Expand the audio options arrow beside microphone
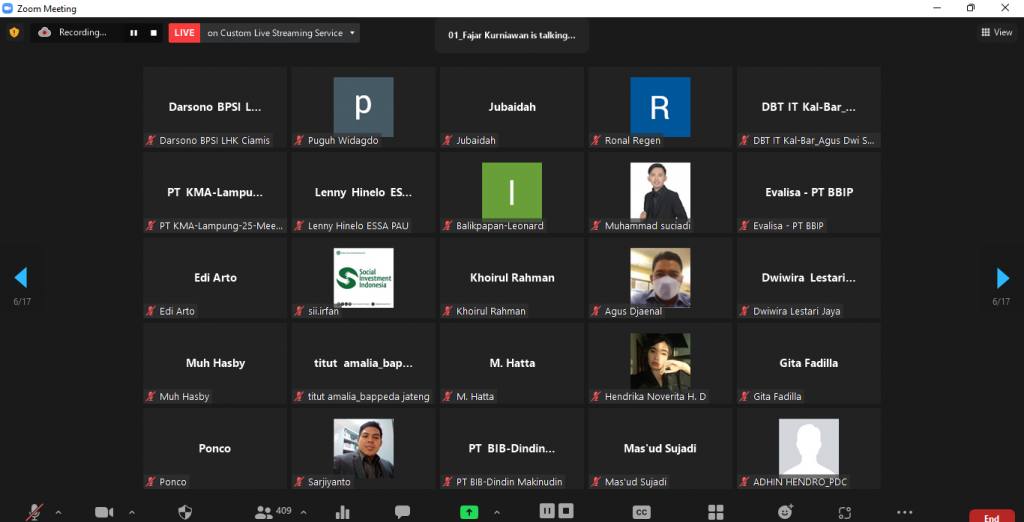 [58, 512]
